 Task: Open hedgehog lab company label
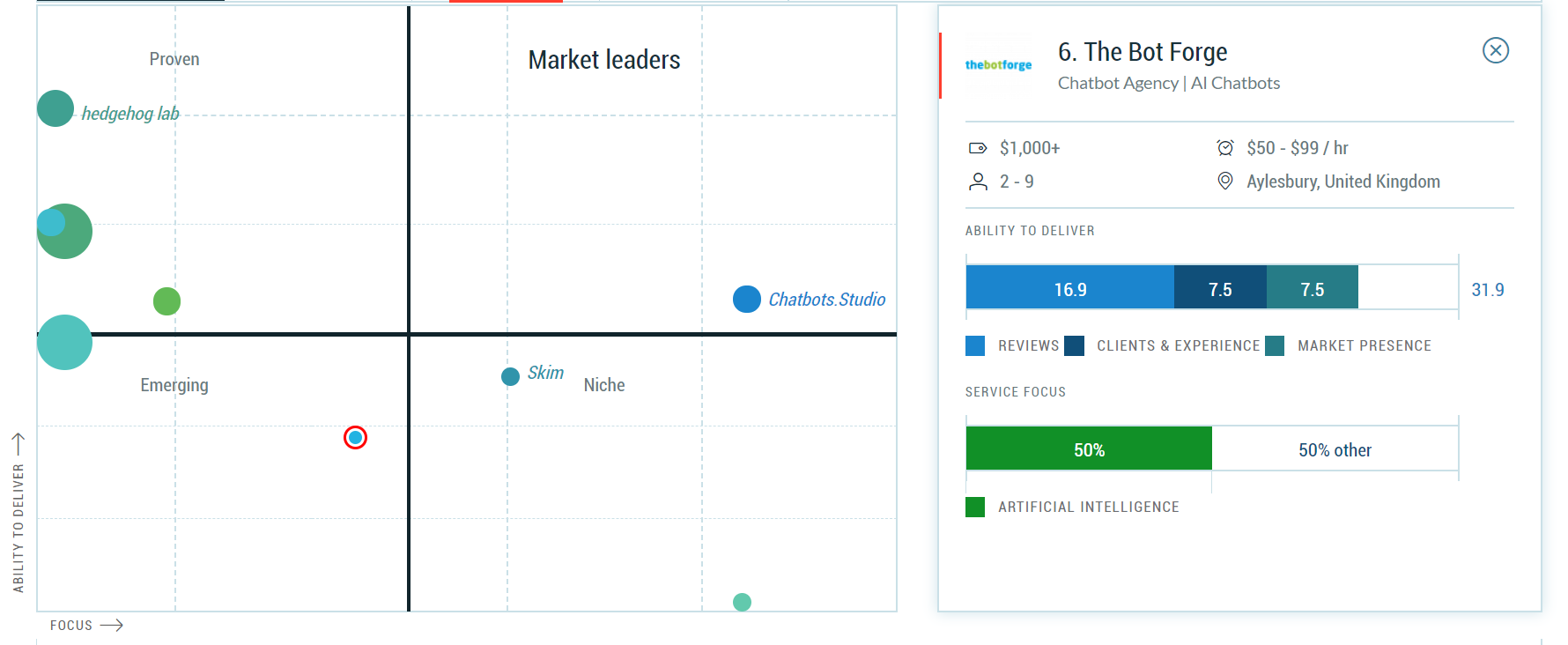130,114
